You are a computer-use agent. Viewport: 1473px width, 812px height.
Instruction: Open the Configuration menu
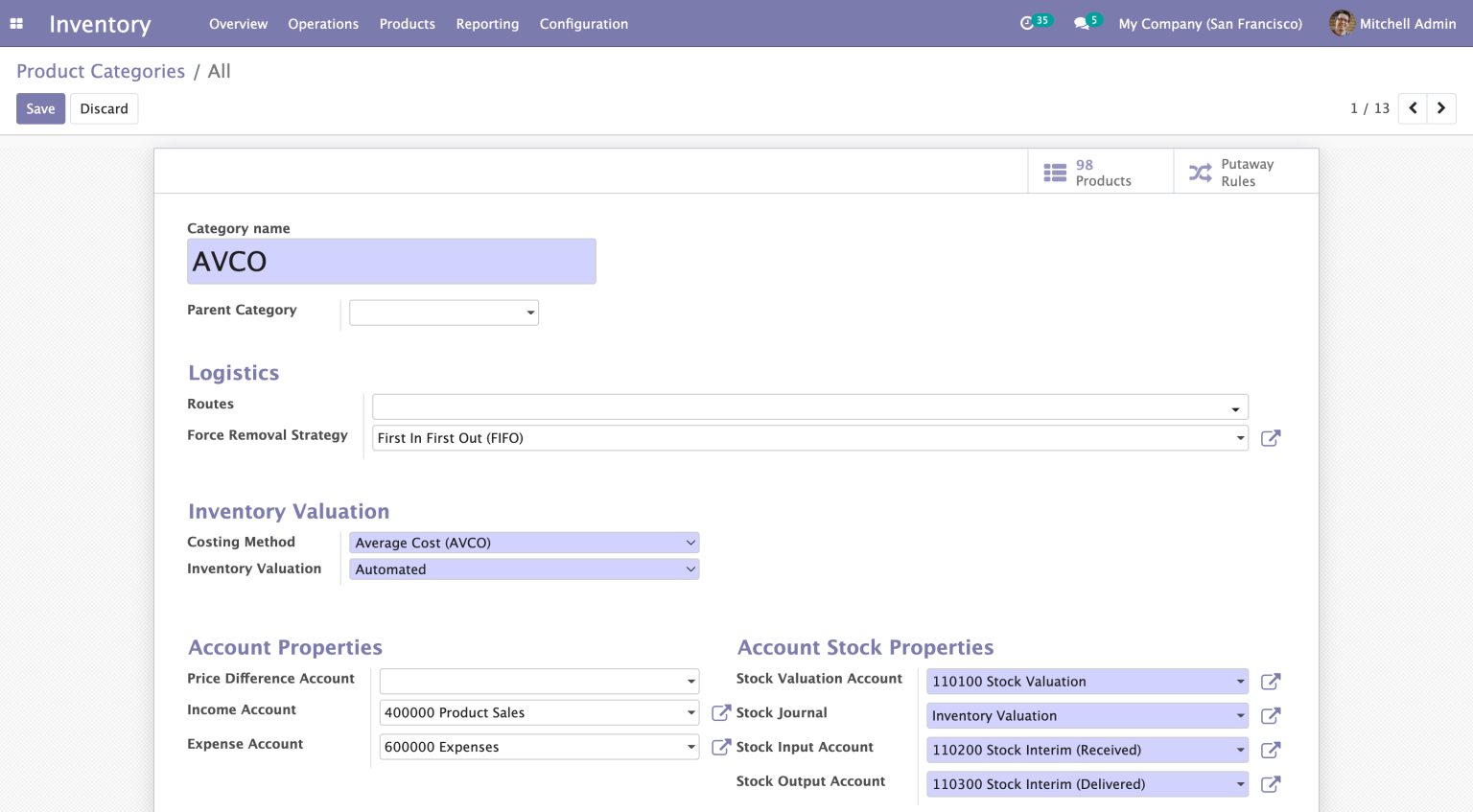(x=583, y=23)
